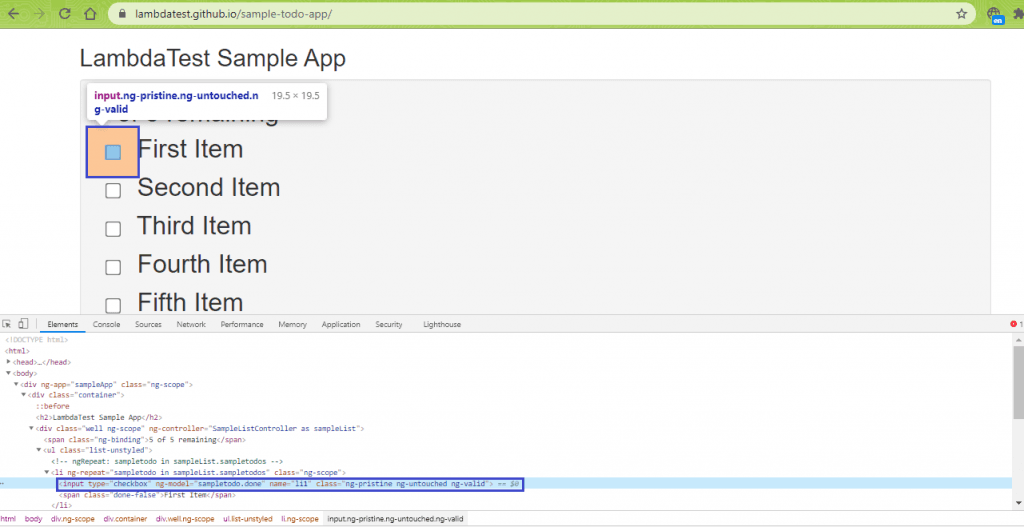Screen dimensions: 1024x527
Task: Select the closing li tag line
Action: point(62,505)
